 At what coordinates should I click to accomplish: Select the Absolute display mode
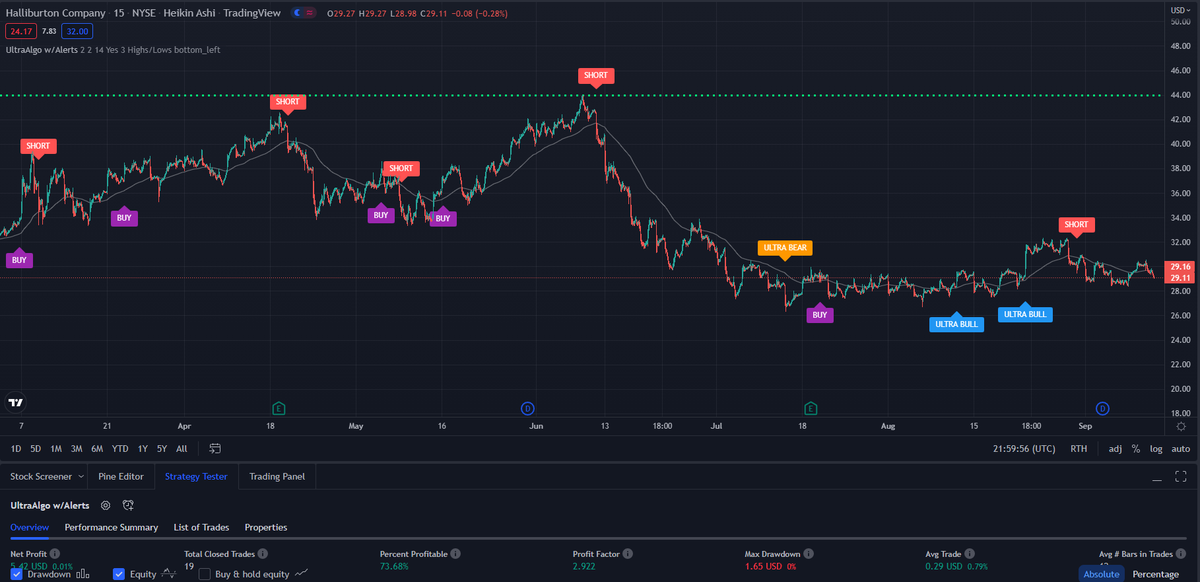click(1101, 574)
